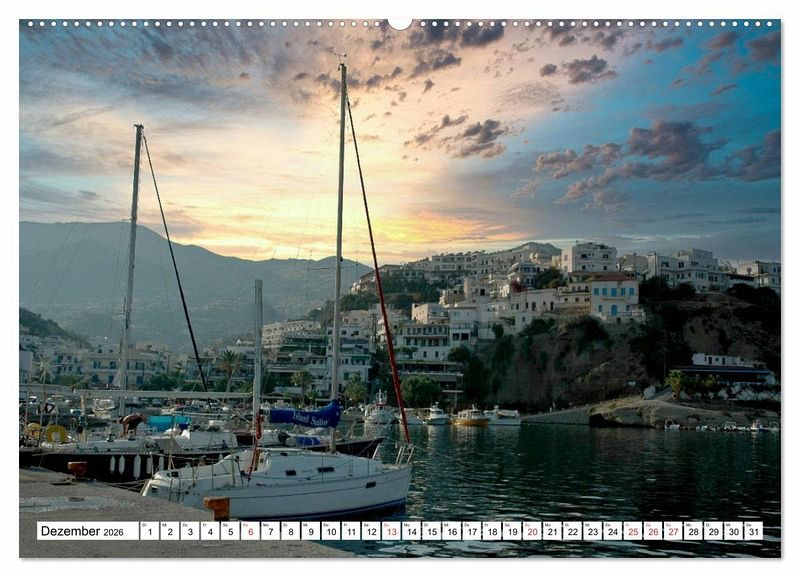Select red holiday 25 in the calendar strip

click(633, 531)
